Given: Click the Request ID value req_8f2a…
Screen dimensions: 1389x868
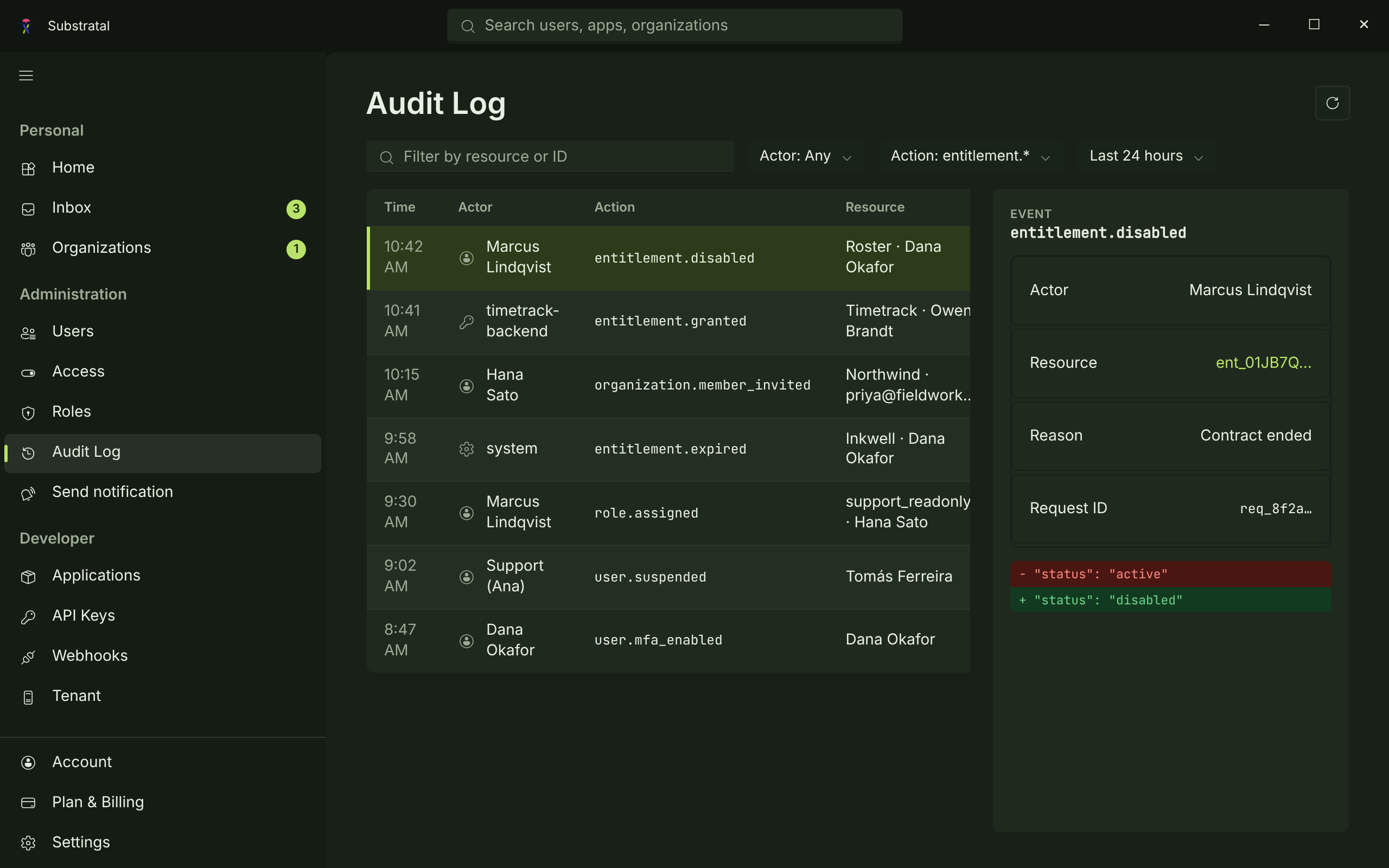Looking at the screenshot, I should tap(1276, 509).
